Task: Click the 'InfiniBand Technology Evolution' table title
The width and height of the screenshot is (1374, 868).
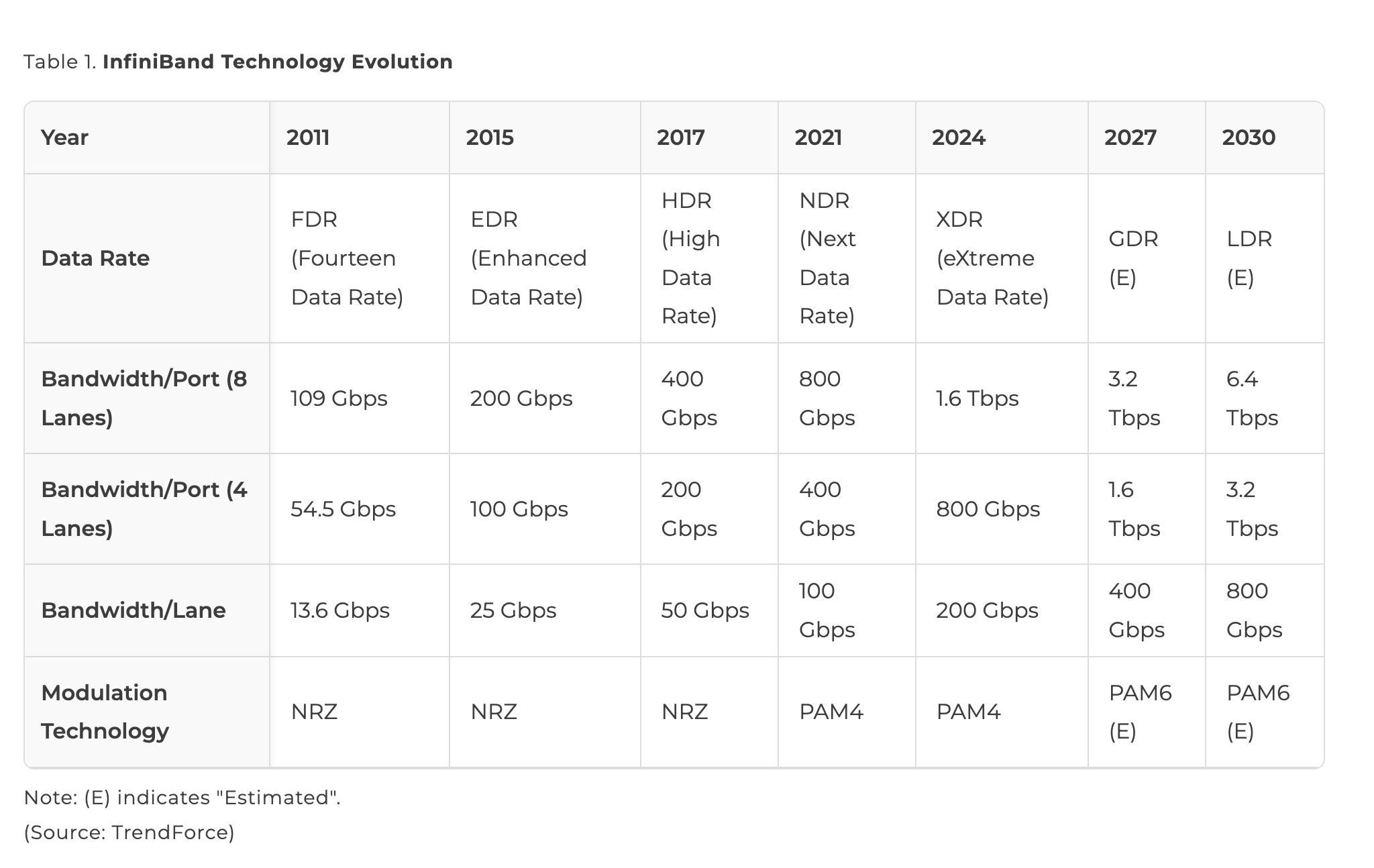Action: point(277,62)
